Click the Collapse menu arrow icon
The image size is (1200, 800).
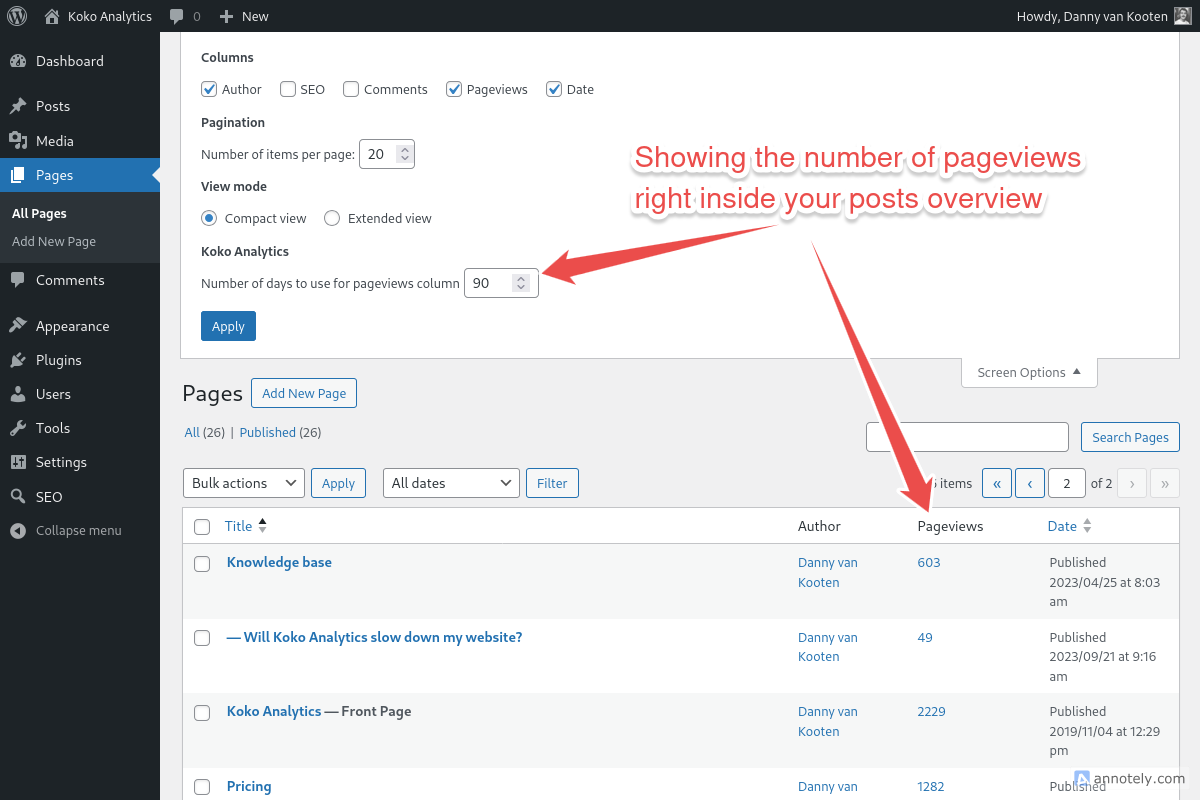pos(18,531)
